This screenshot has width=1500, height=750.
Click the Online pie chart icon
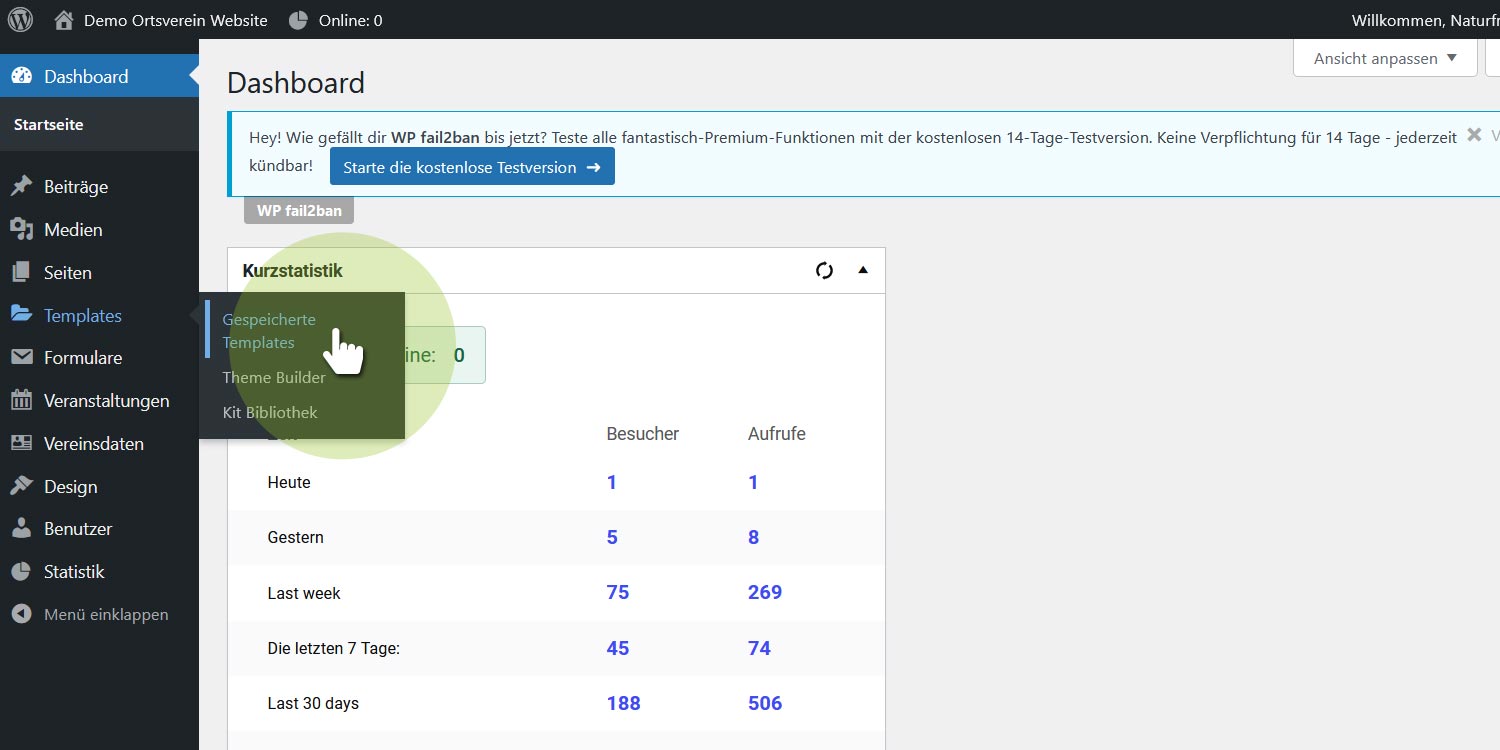point(298,20)
